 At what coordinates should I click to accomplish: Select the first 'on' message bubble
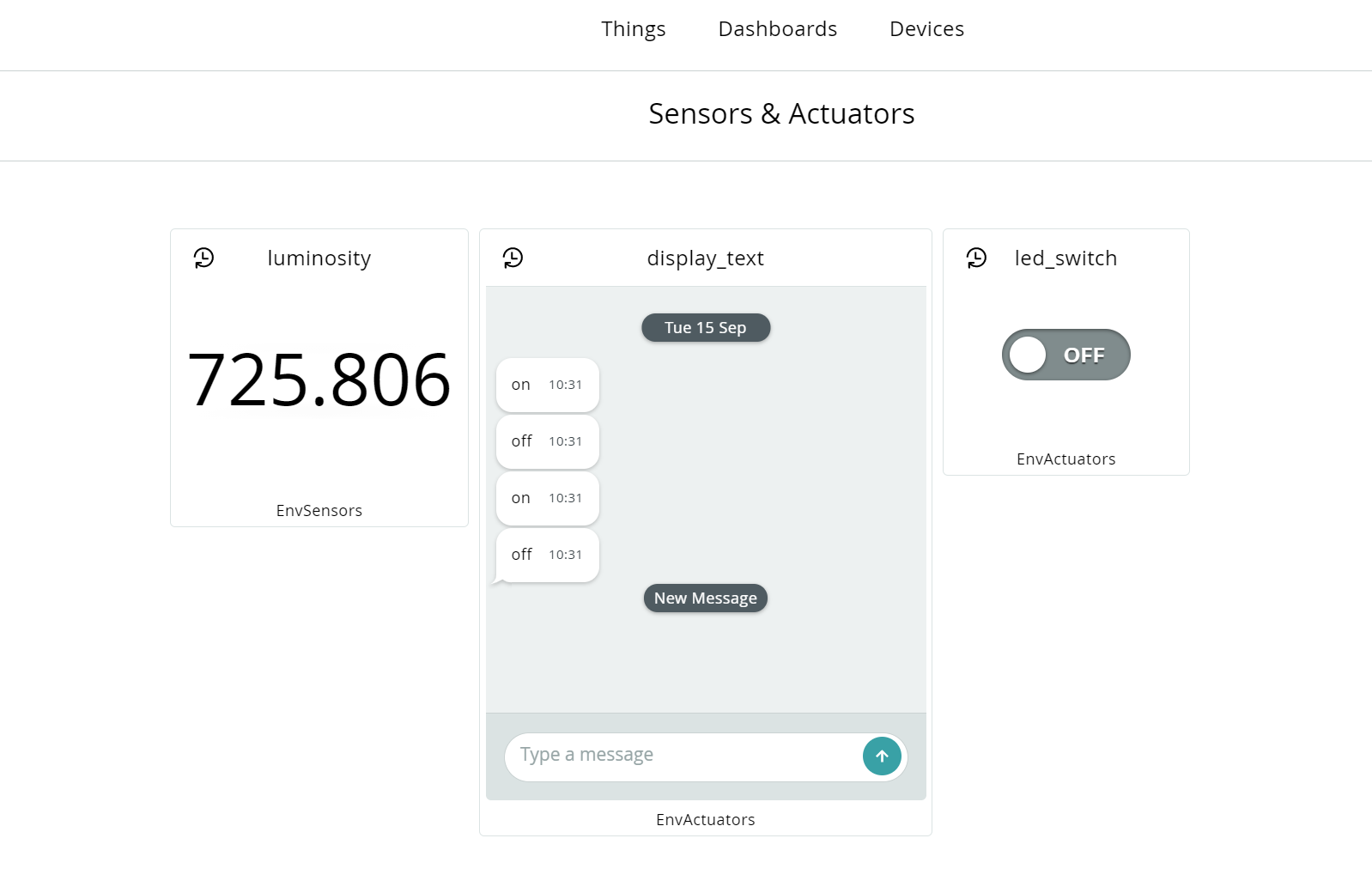(548, 385)
